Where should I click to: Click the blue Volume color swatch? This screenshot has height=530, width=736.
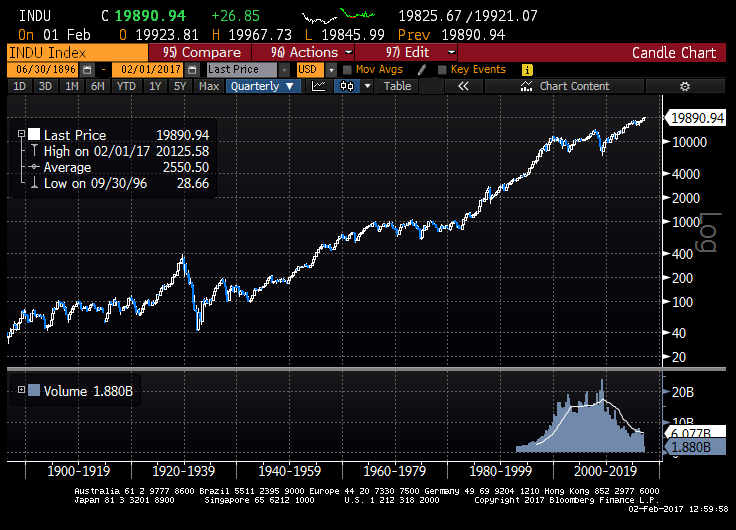click(x=34, y=390)
